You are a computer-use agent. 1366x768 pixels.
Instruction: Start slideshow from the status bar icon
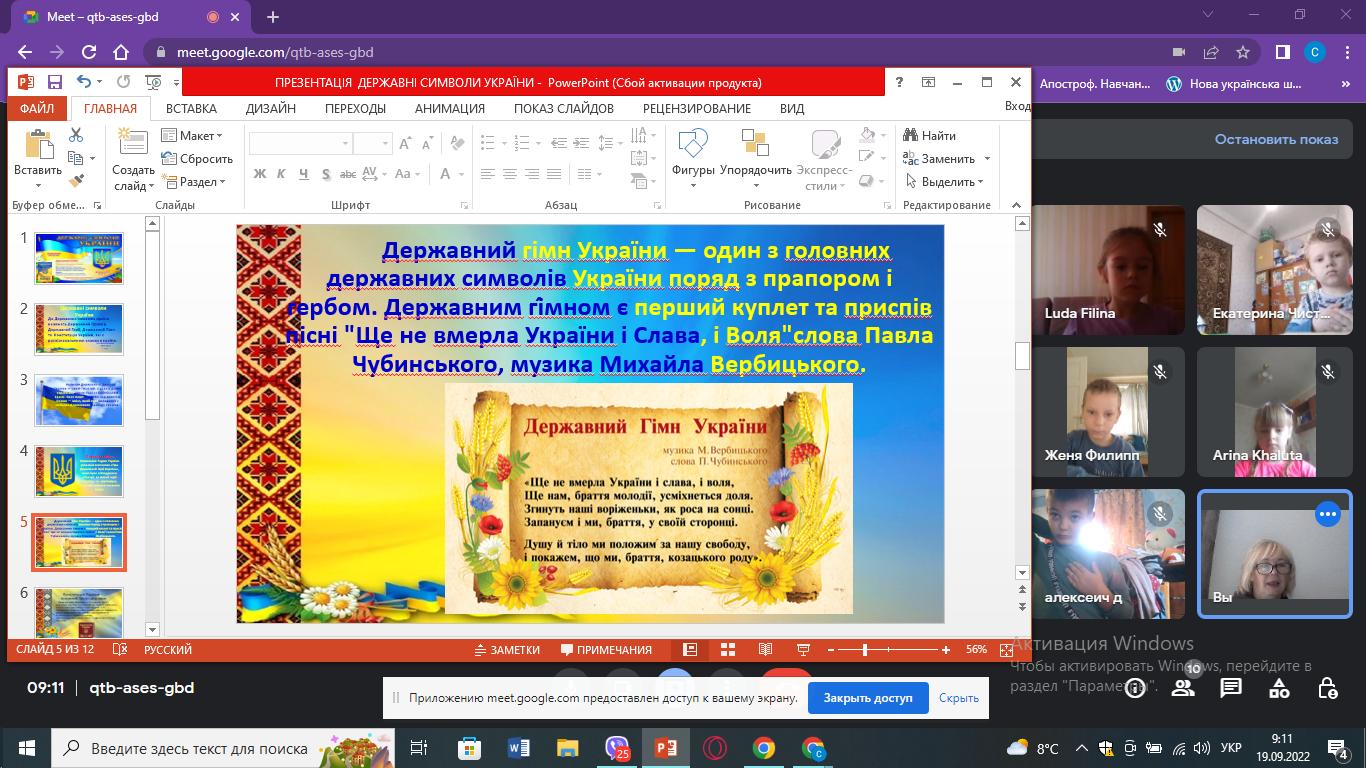pos(803,650)
